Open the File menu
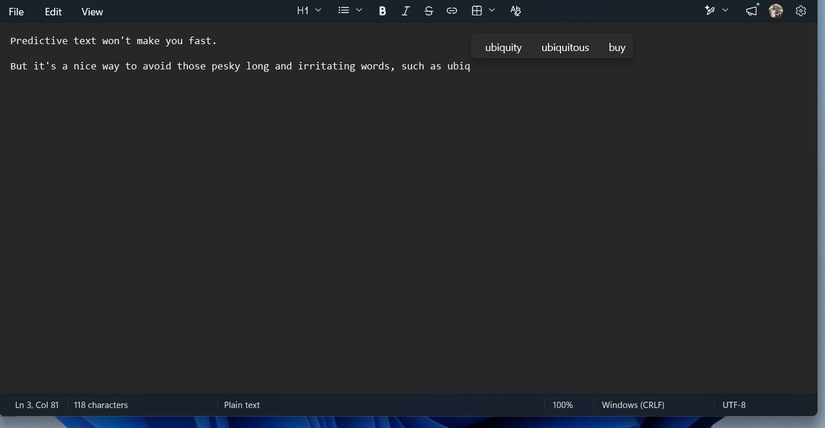 click(16, 12)
